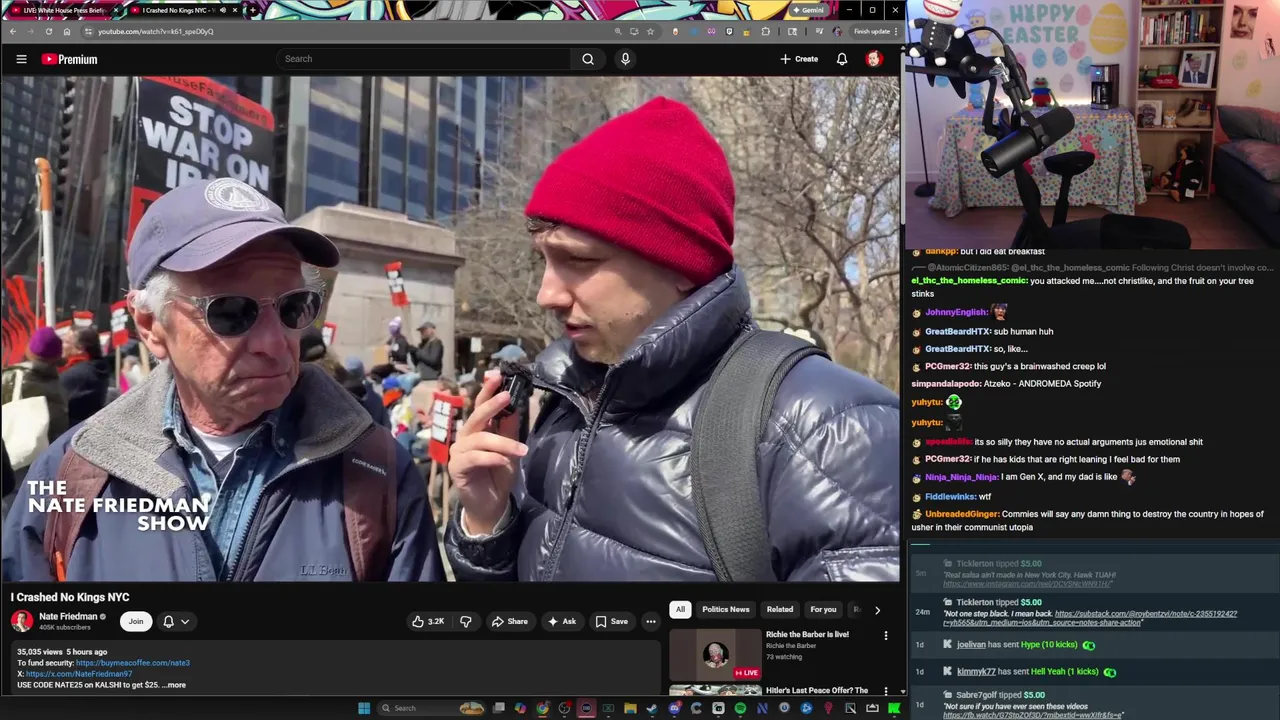Open notification preferences dropdown next to Join
The image size is (1280, 720).
point(176,622)
